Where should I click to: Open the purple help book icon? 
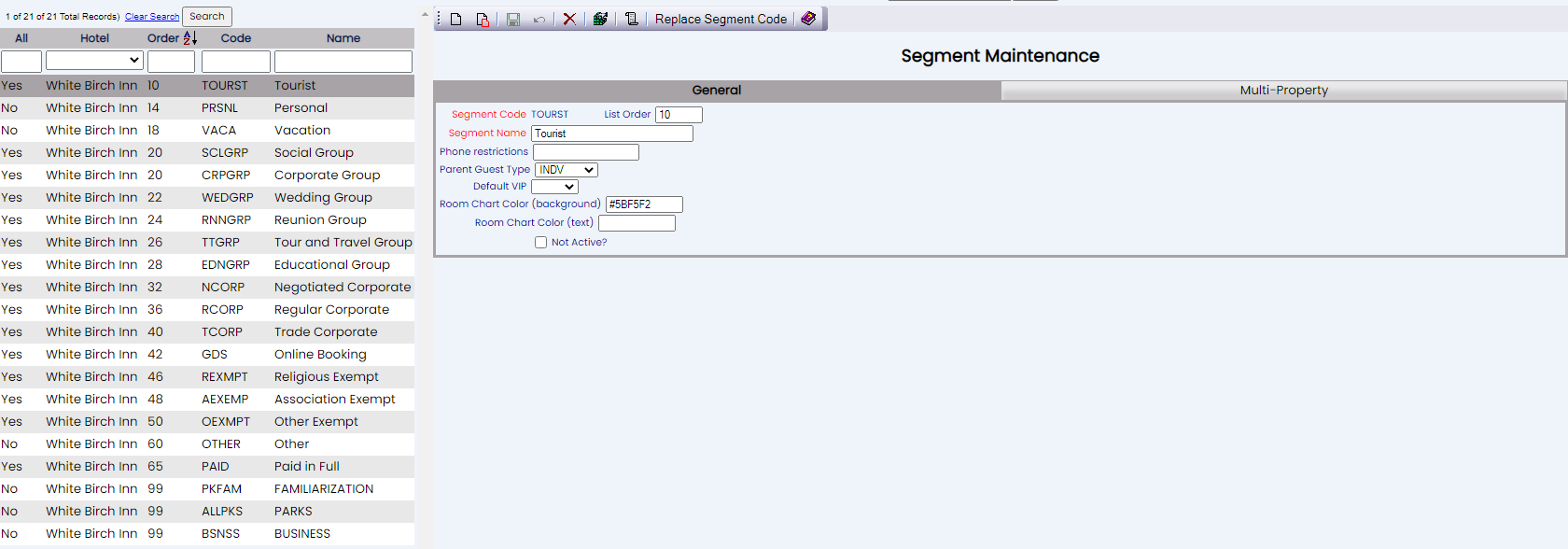click(x=808, y=19)
